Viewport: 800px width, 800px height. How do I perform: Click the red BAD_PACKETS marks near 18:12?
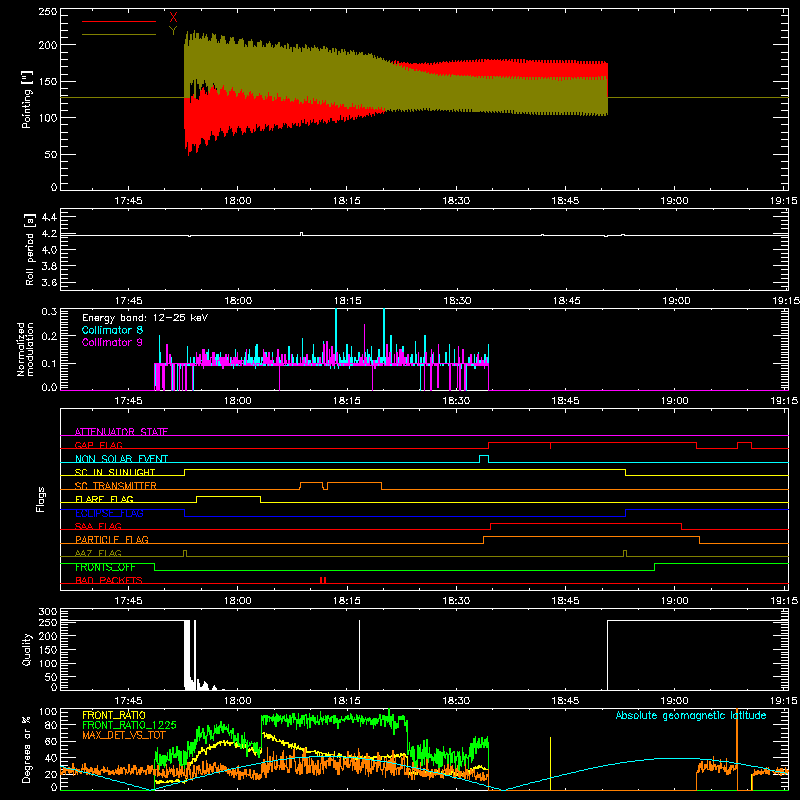[x=323, y=580]
